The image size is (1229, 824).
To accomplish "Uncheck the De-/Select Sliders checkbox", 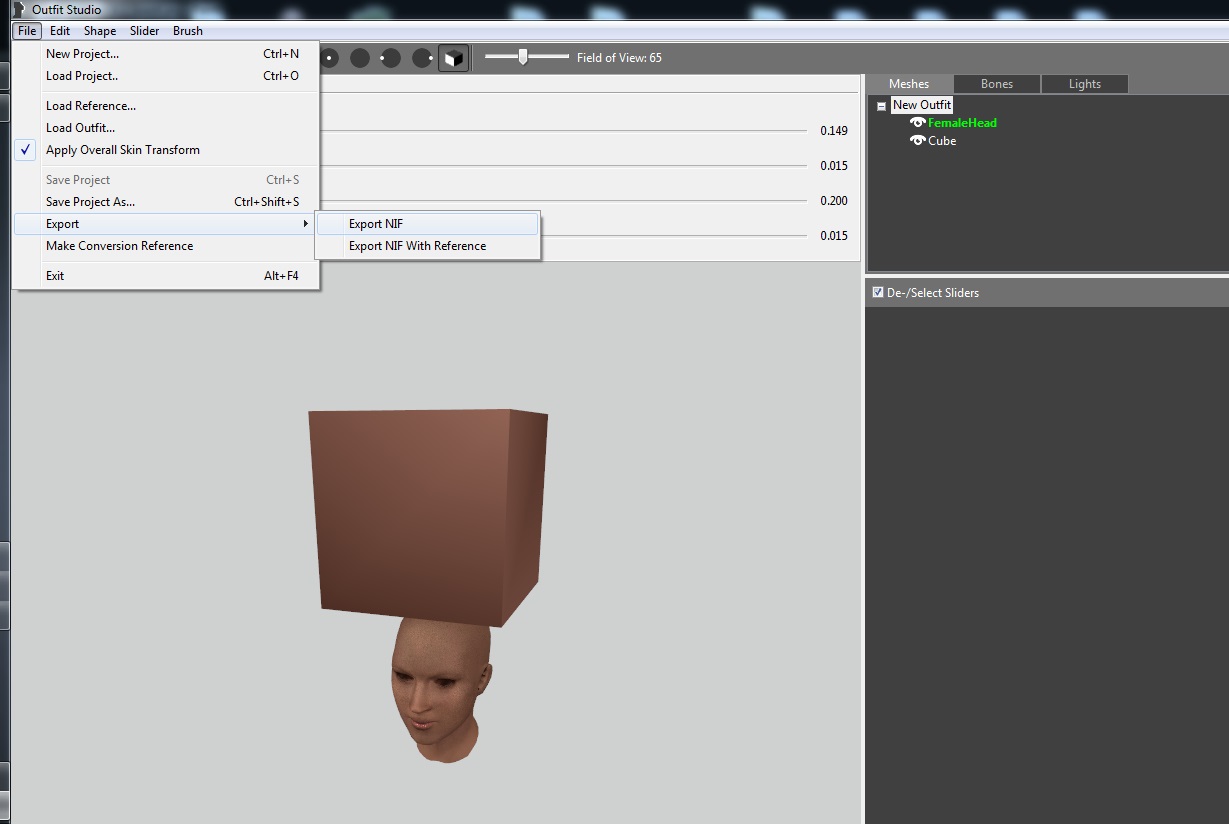I will [x=878, y=292].
